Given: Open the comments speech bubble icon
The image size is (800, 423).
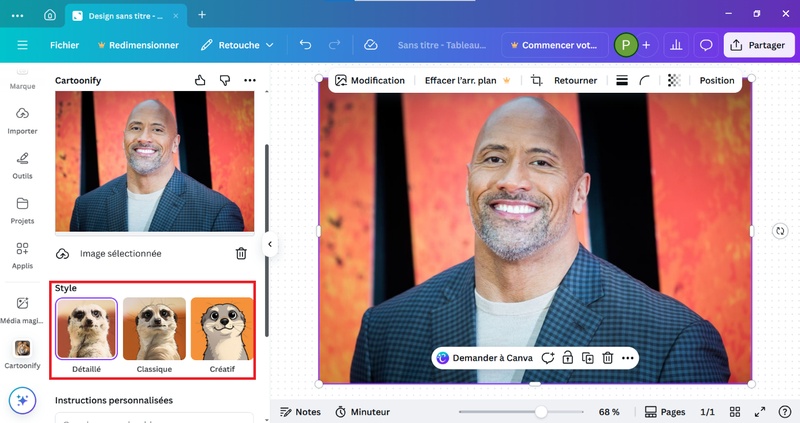Looking at the screenshot, I should click(x=706, y=45).
